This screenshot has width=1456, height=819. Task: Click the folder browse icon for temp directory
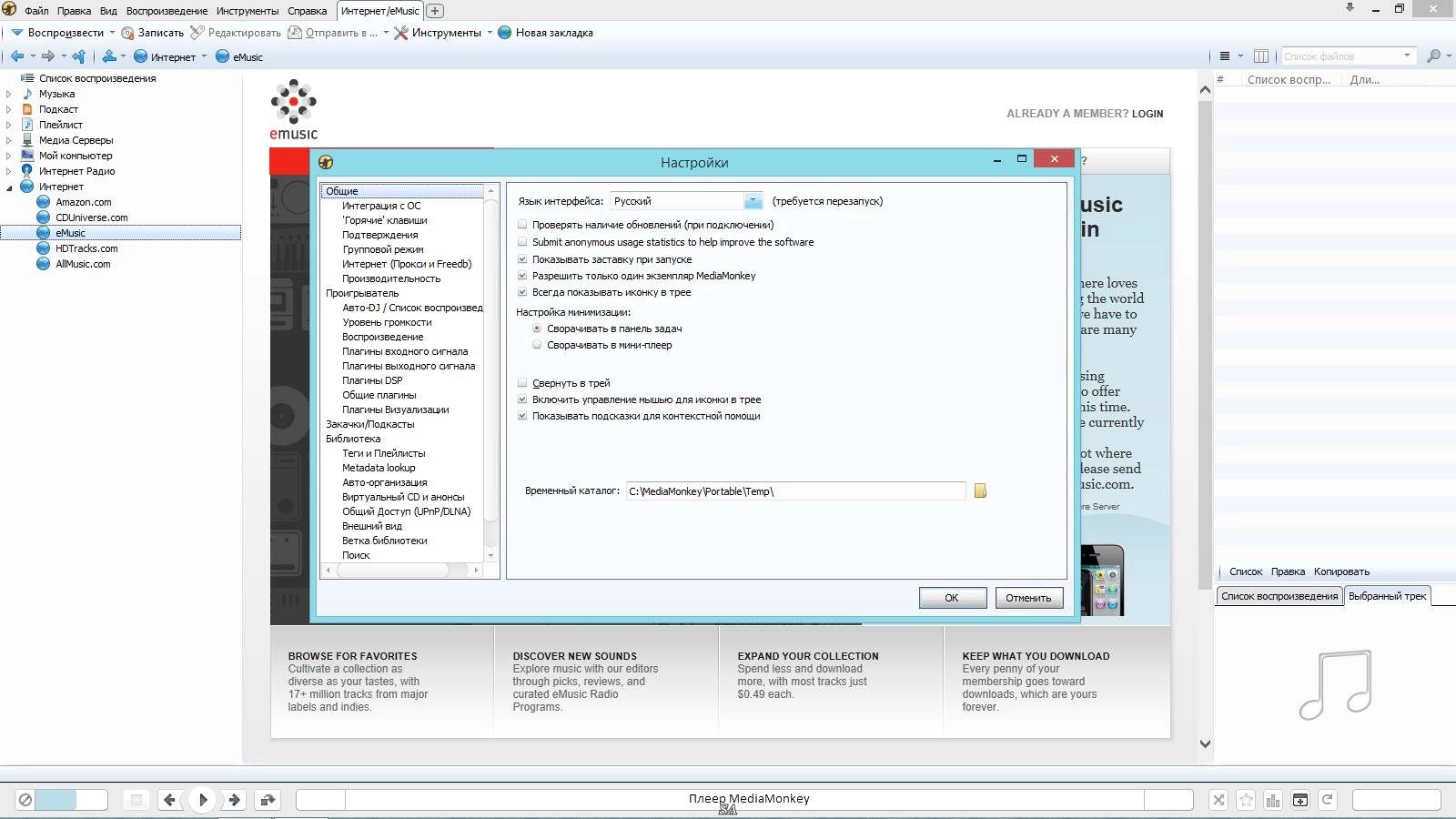tap(980, 490)
